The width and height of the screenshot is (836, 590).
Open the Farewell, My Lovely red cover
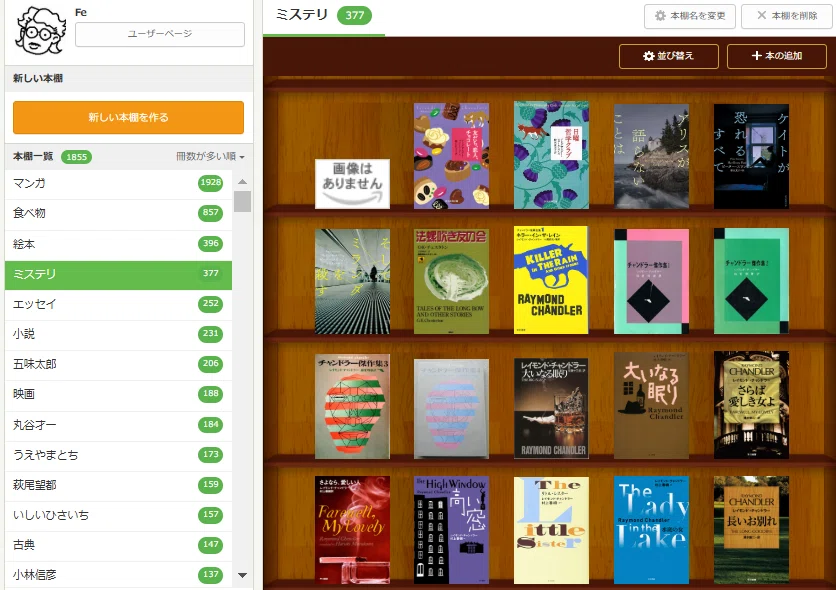pos(352,530)
